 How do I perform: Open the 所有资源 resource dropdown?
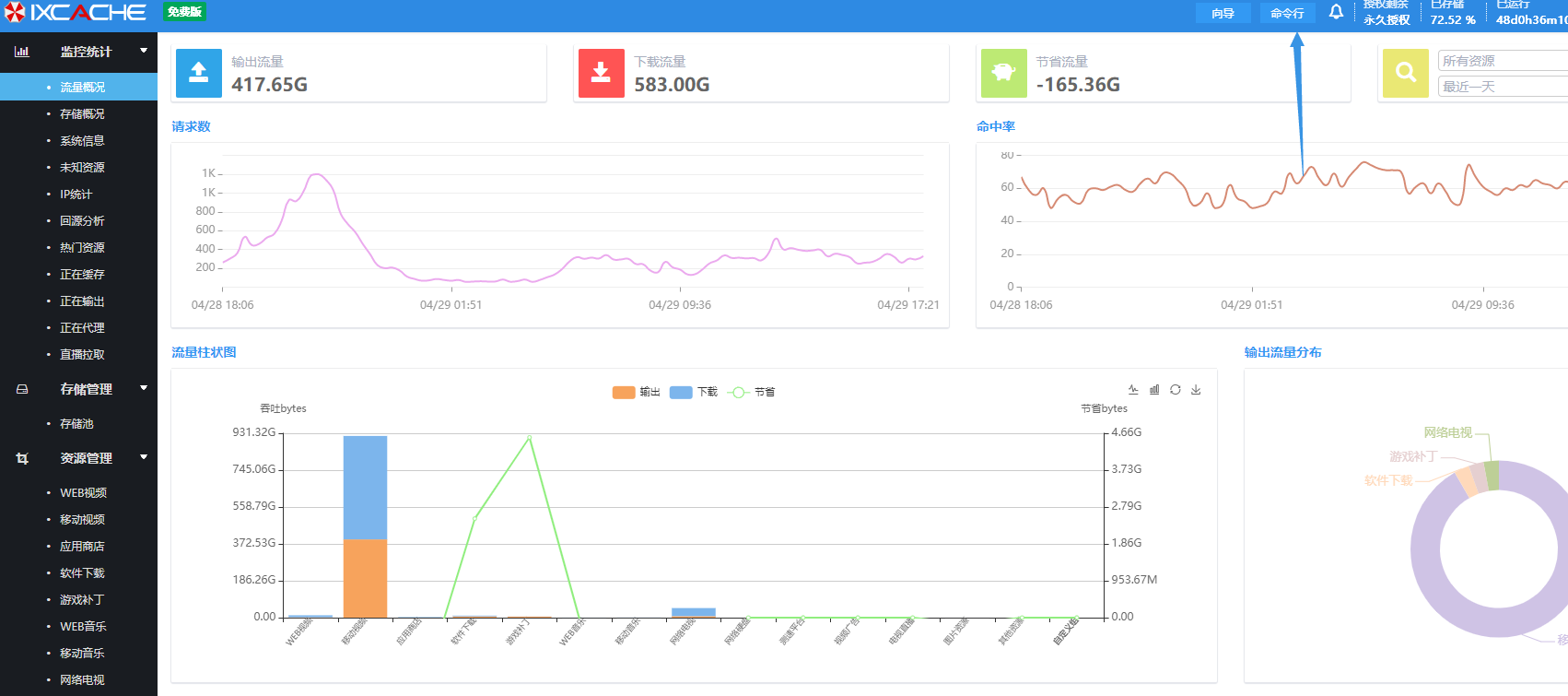click(x=1502, y=61)
